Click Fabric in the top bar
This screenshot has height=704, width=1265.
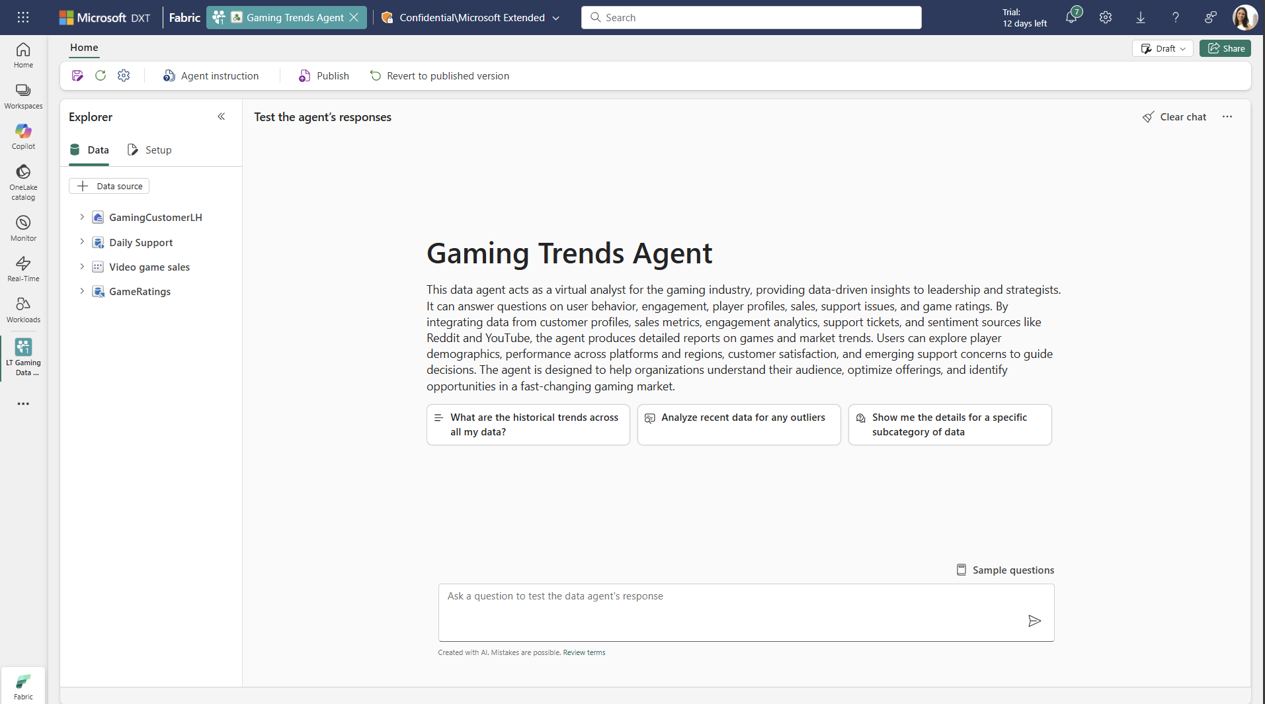[x=185, y=17]
